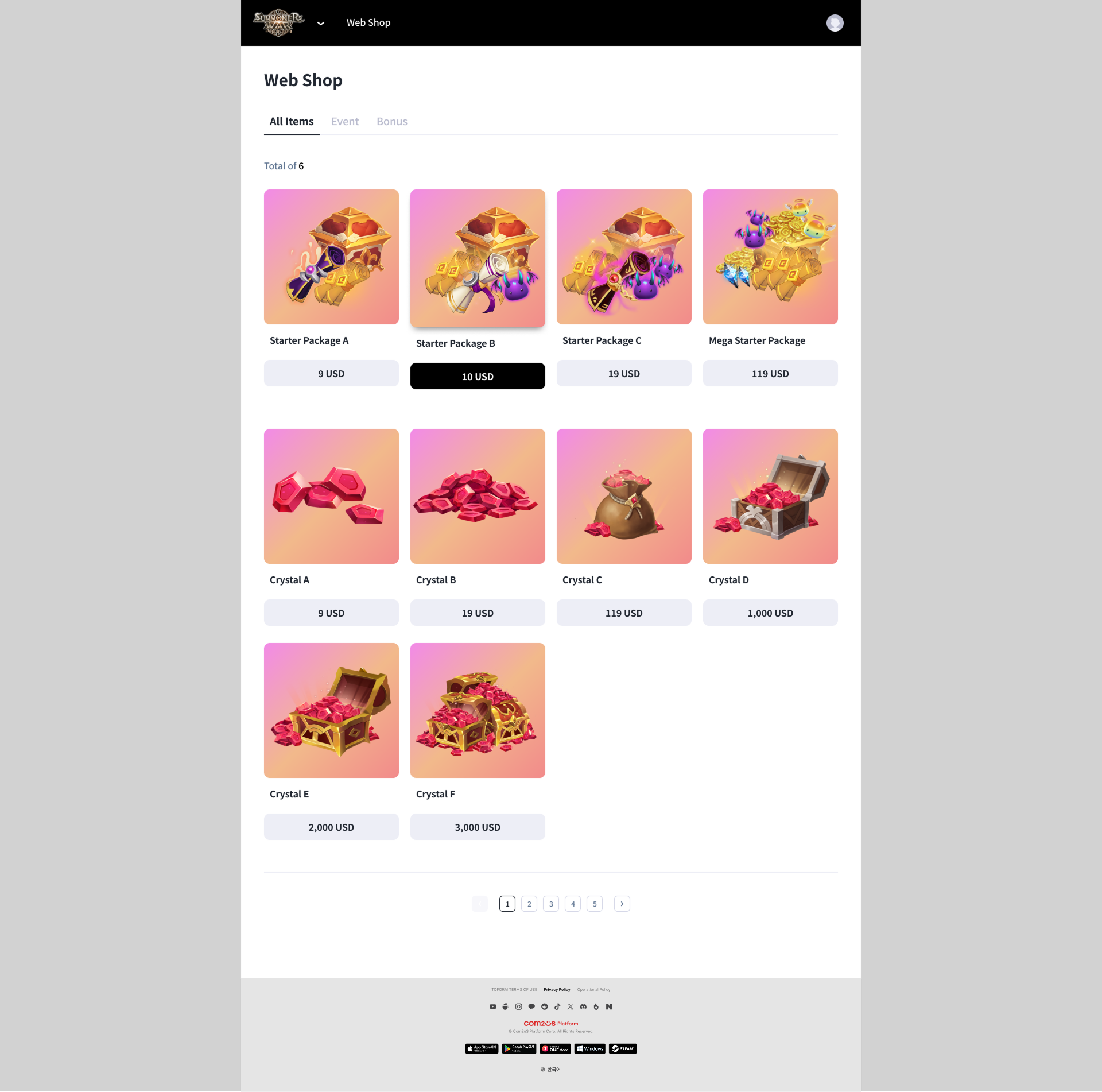Open the YouTube link in footer

pos(492,1006)
